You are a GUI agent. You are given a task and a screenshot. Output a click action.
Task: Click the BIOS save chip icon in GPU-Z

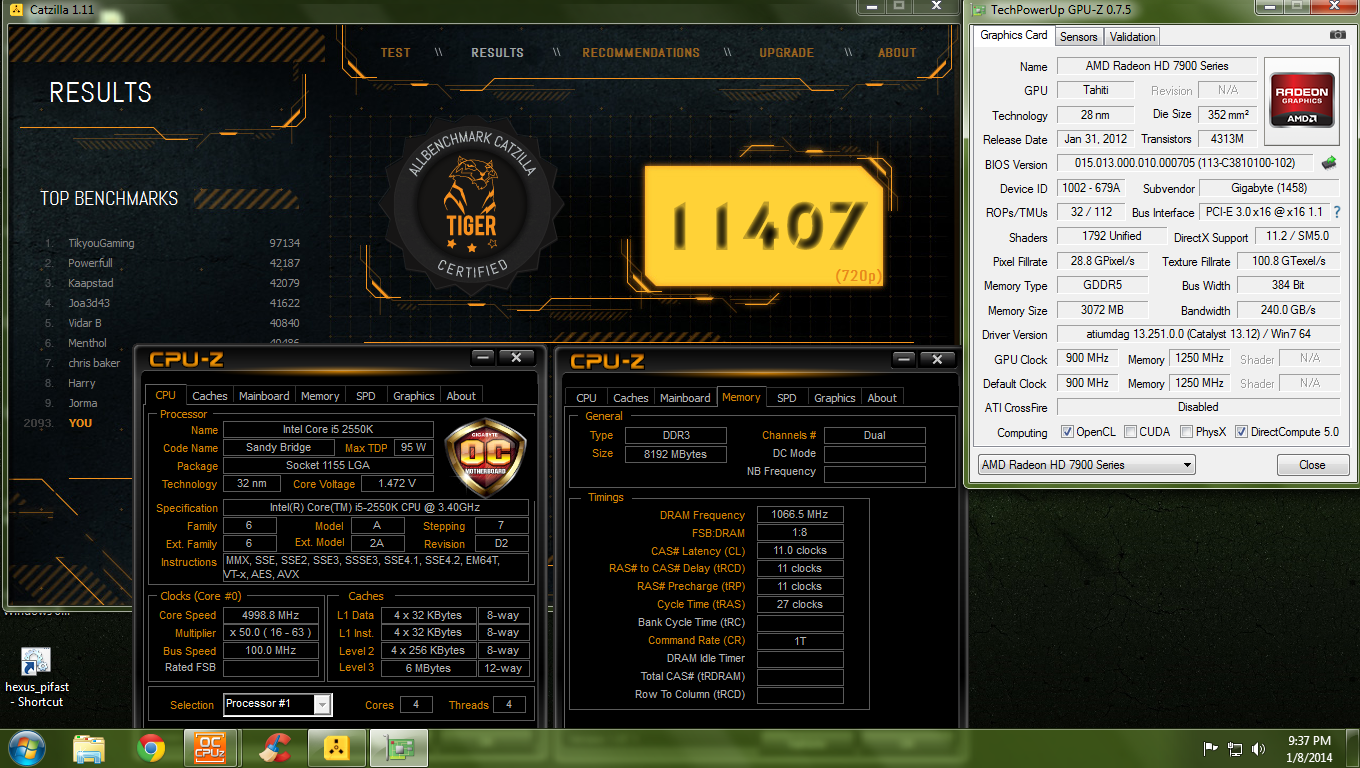[1329, 163]
